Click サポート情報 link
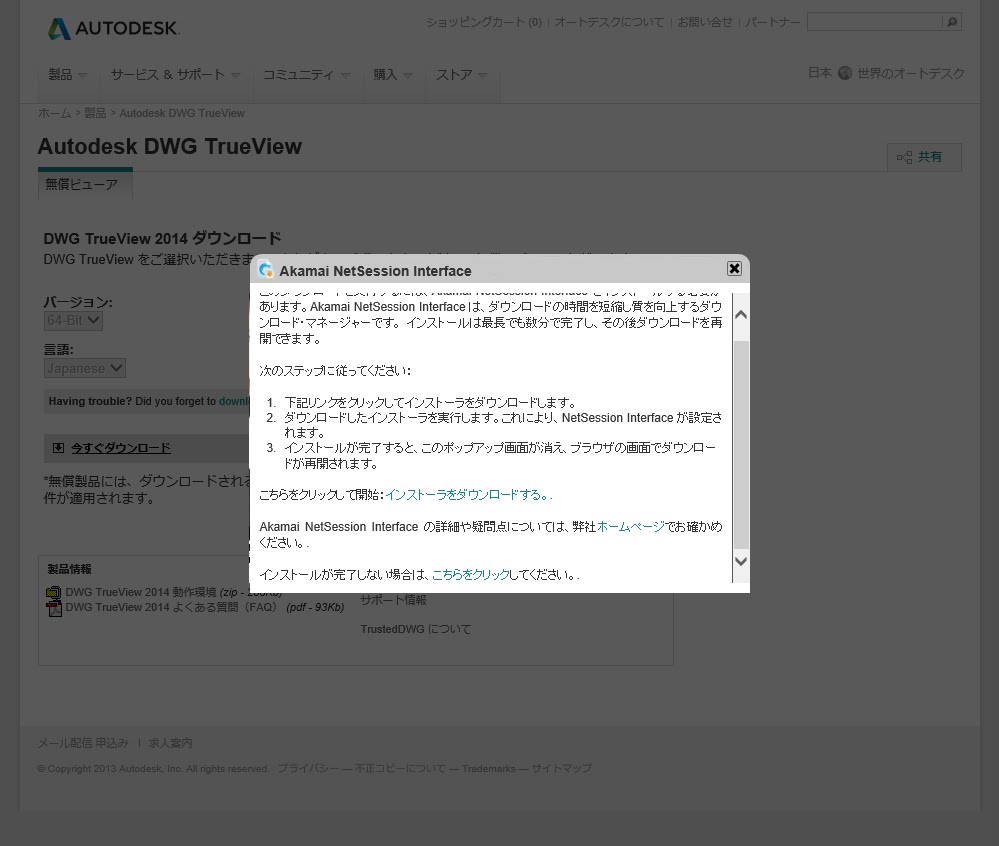The image size is (999, 846). pyautogui.click(x=393, y=600)
